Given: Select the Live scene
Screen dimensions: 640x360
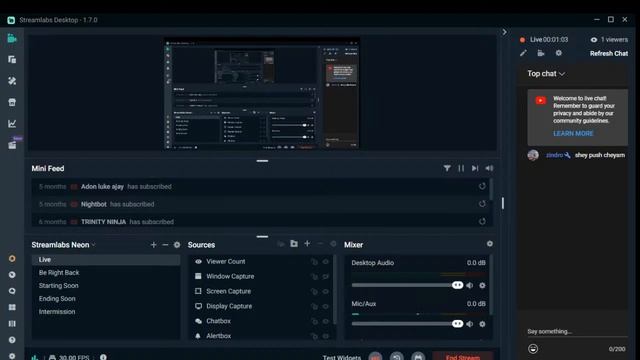Looking at the screenshot, I should tap(106, 260).
